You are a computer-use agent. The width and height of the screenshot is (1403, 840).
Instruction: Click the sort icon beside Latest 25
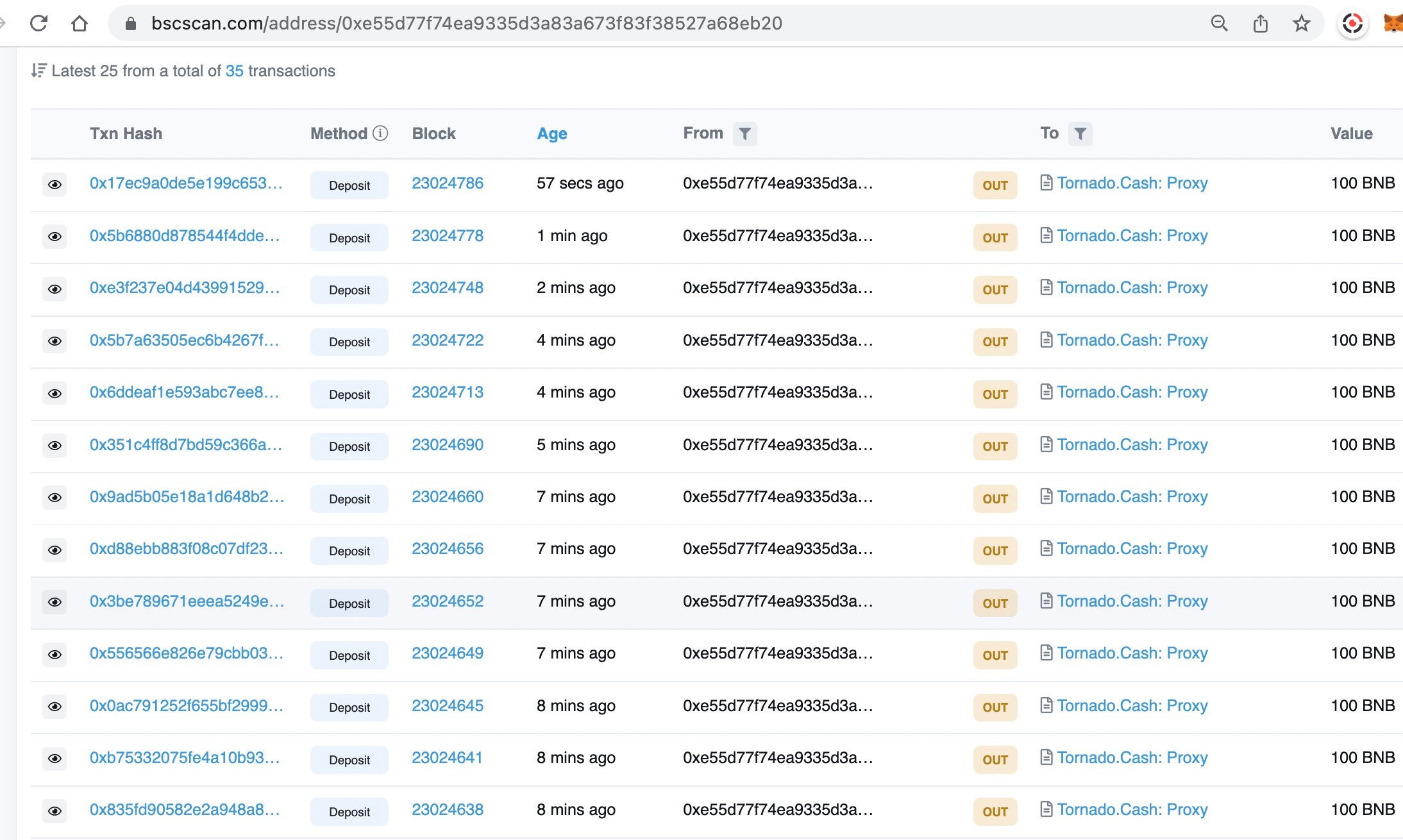tap(39, 71)
